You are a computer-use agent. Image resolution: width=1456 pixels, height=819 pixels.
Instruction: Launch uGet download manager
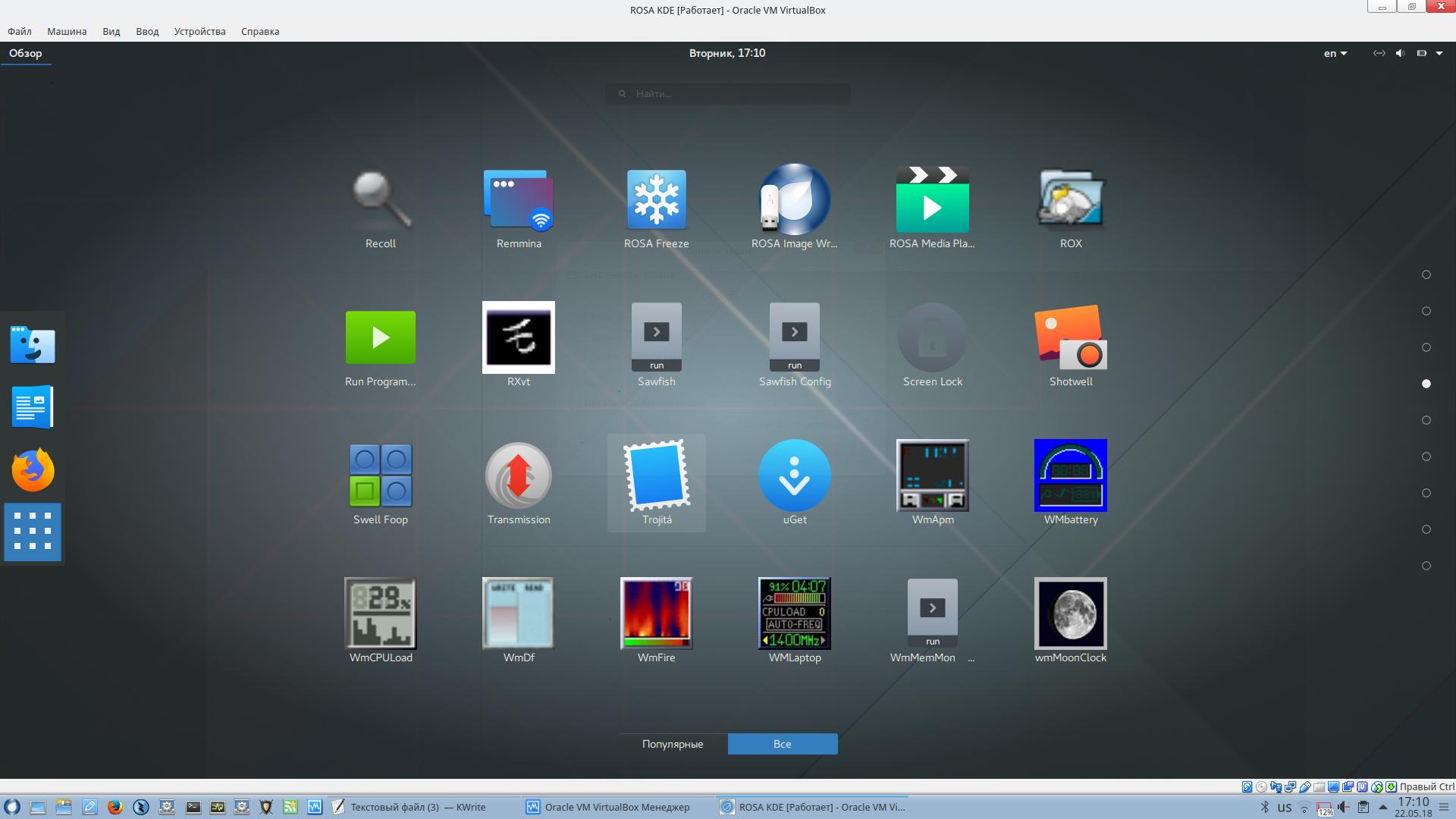[x=794, y=476]
